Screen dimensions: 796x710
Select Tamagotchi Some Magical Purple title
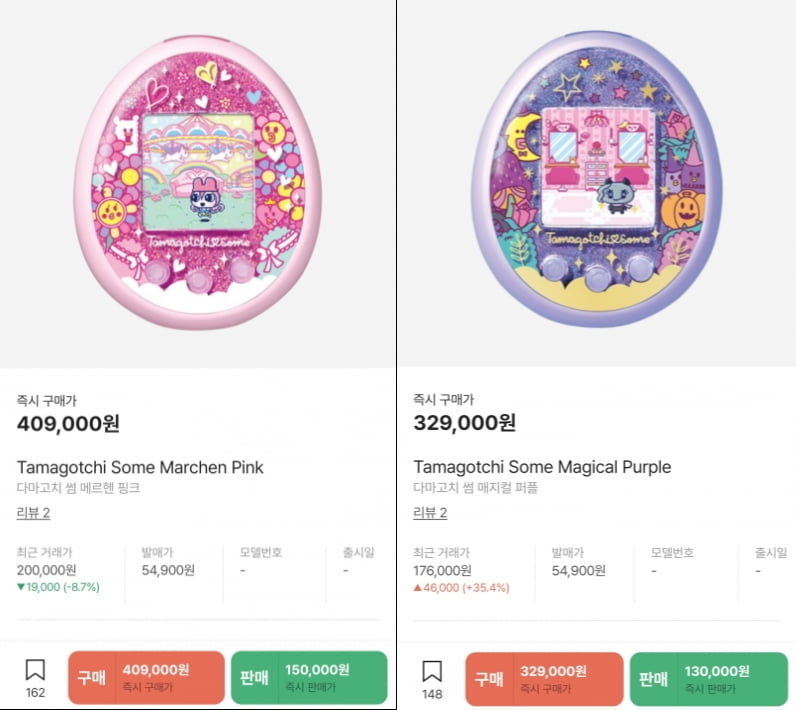pyautogui.click(x=542, y=467)
